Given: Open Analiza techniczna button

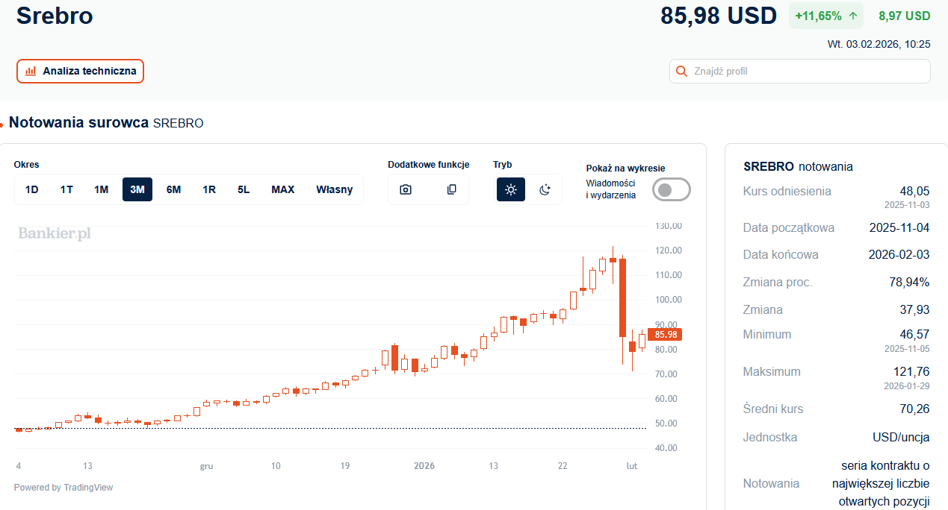Looking at the screenshot, I should [x=80, y=71].
